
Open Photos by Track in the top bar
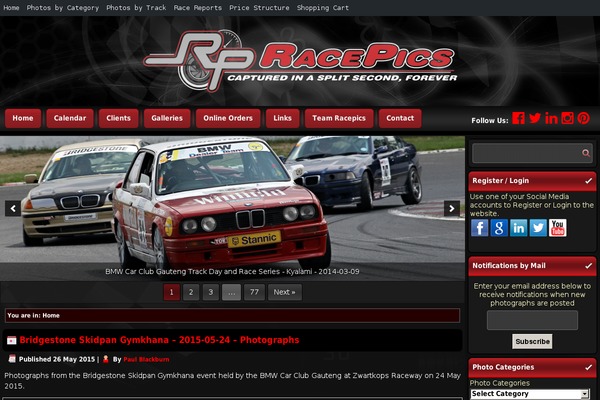click(x=136, y=8)
